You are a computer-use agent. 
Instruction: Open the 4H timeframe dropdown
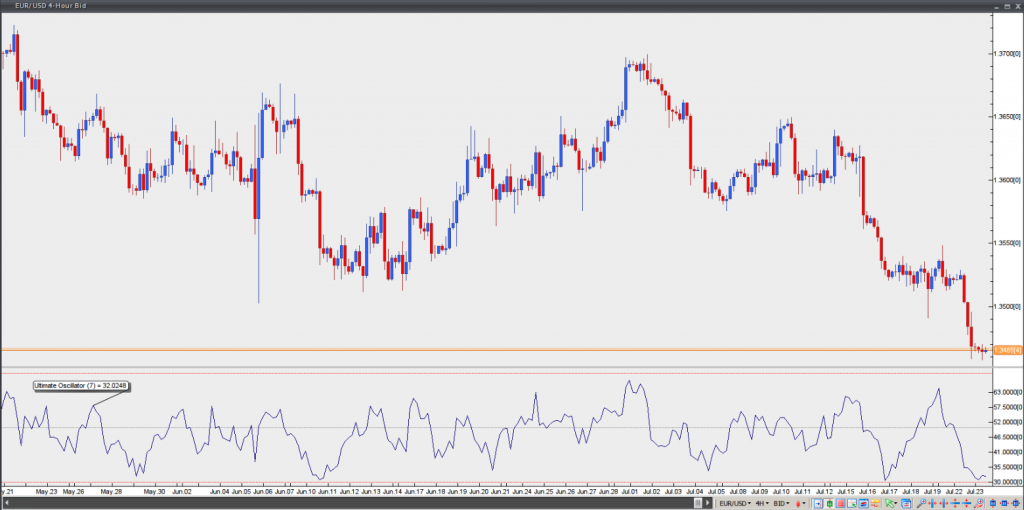[x=763, y=502]
